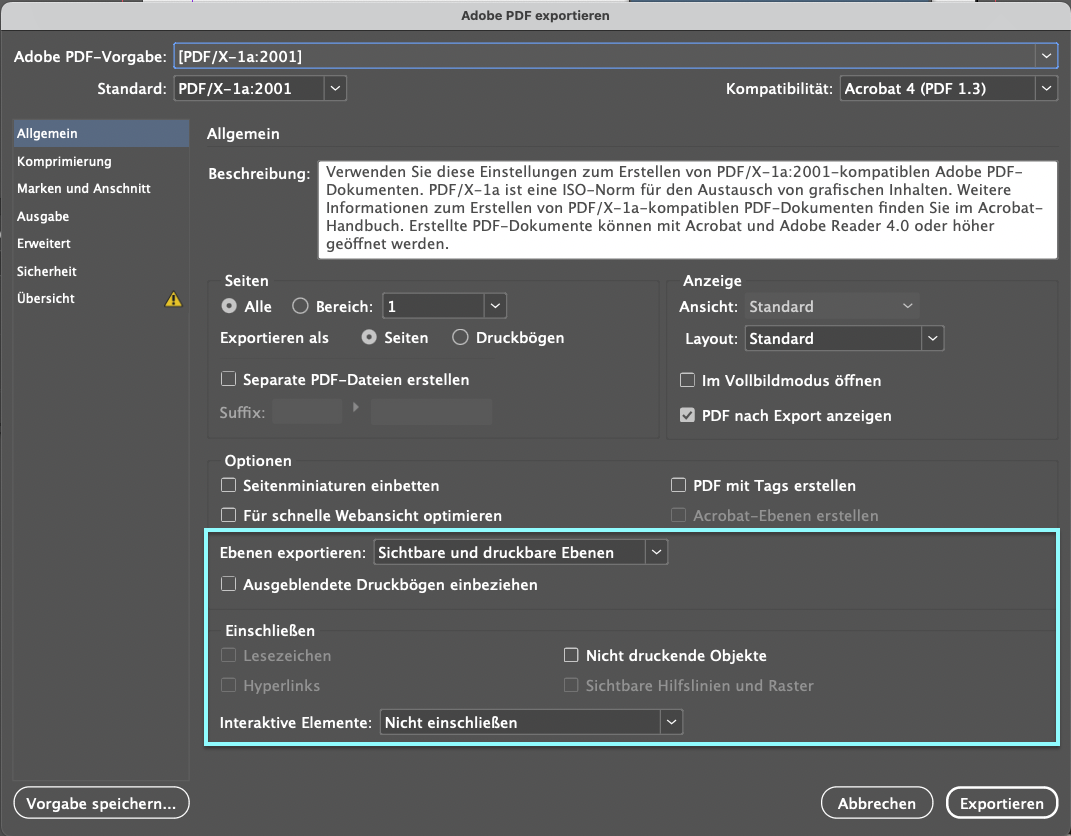The height and width of the screenshot is (836, 1071).
Task: Open the Layout Standard dropdown
Action: (x=932, y=338)
